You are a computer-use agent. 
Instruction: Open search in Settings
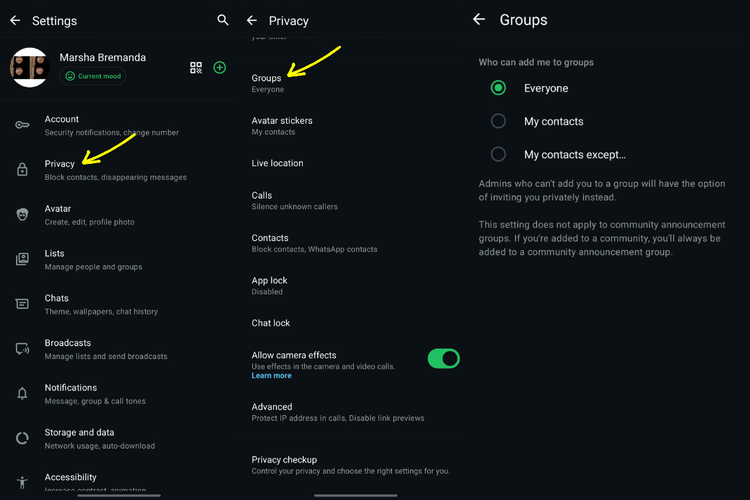[x=222, y=20]
